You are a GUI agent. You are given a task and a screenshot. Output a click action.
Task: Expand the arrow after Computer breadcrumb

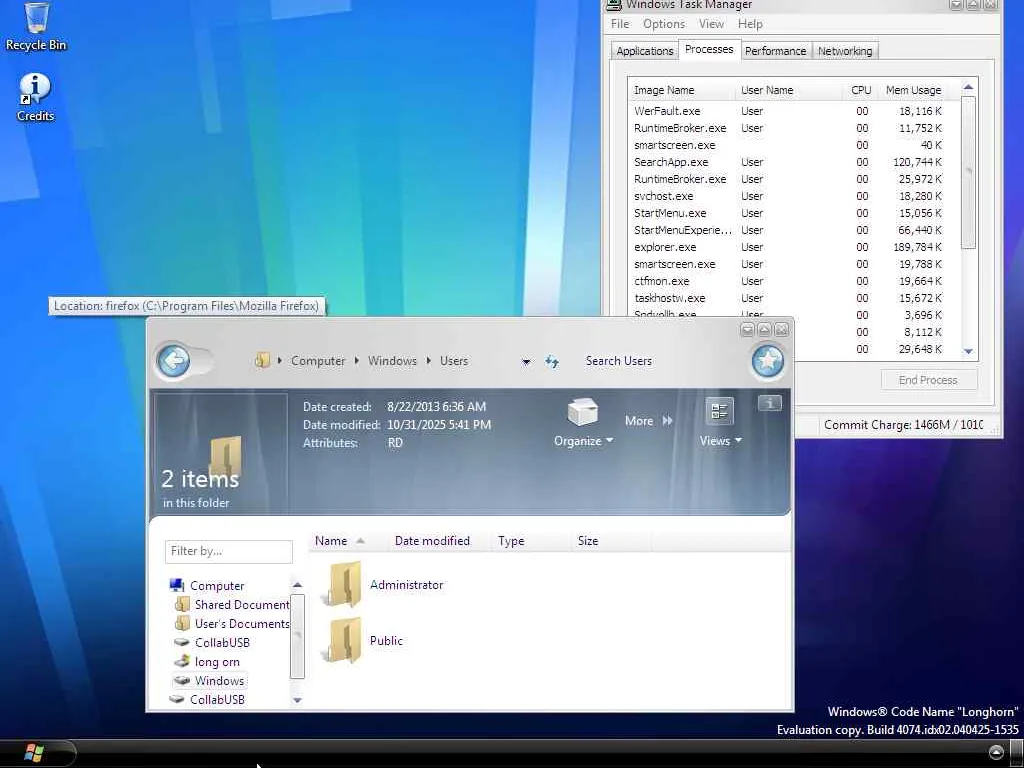click(357, 360)
